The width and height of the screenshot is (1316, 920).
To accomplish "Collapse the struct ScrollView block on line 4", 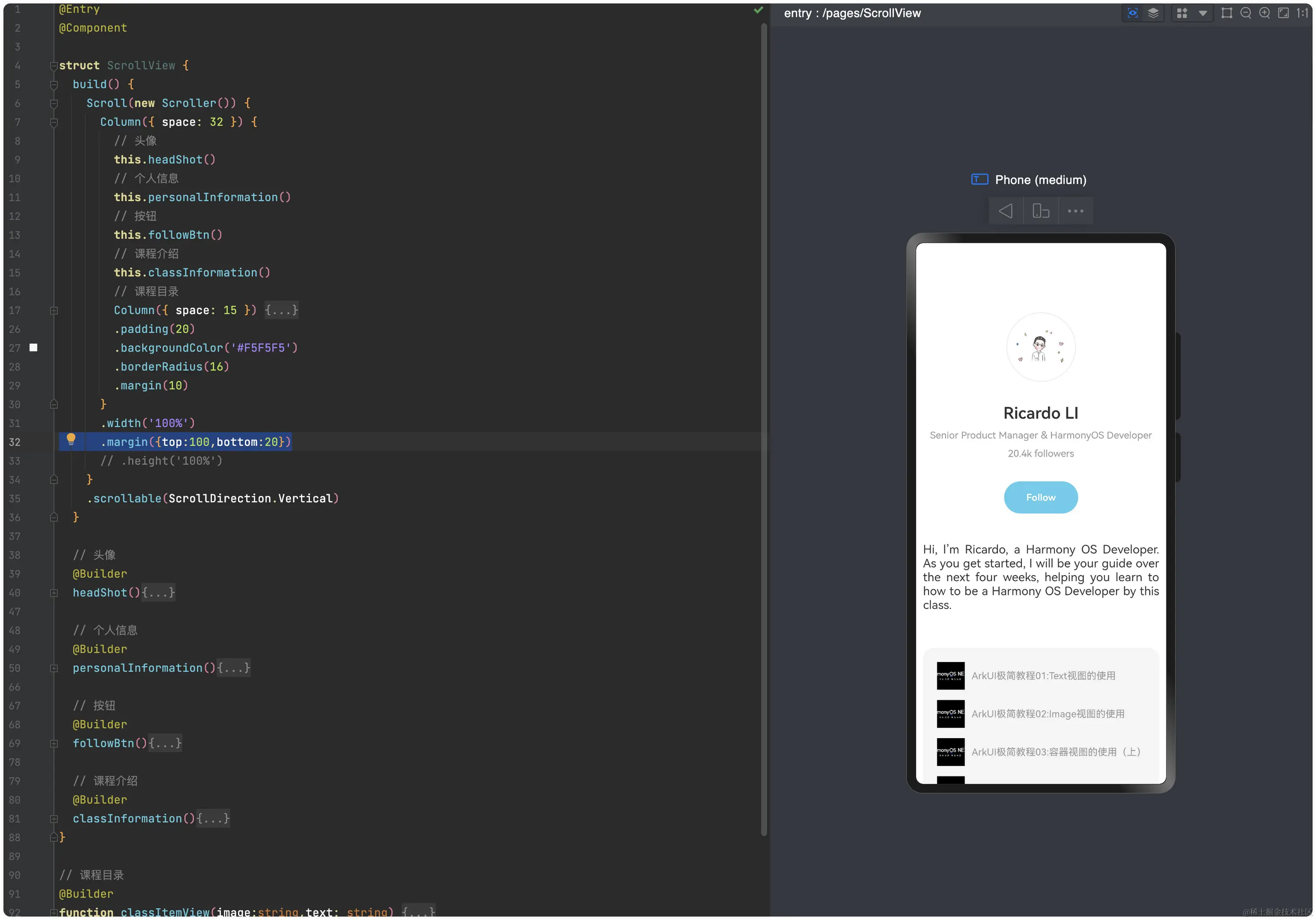I will (54, 66).
